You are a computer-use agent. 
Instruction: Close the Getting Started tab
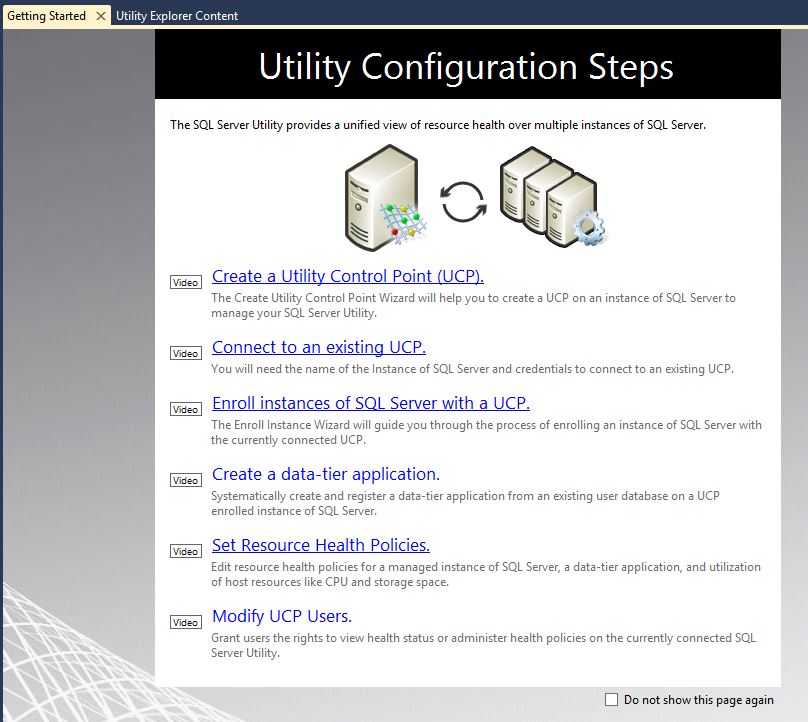point(101,16)
